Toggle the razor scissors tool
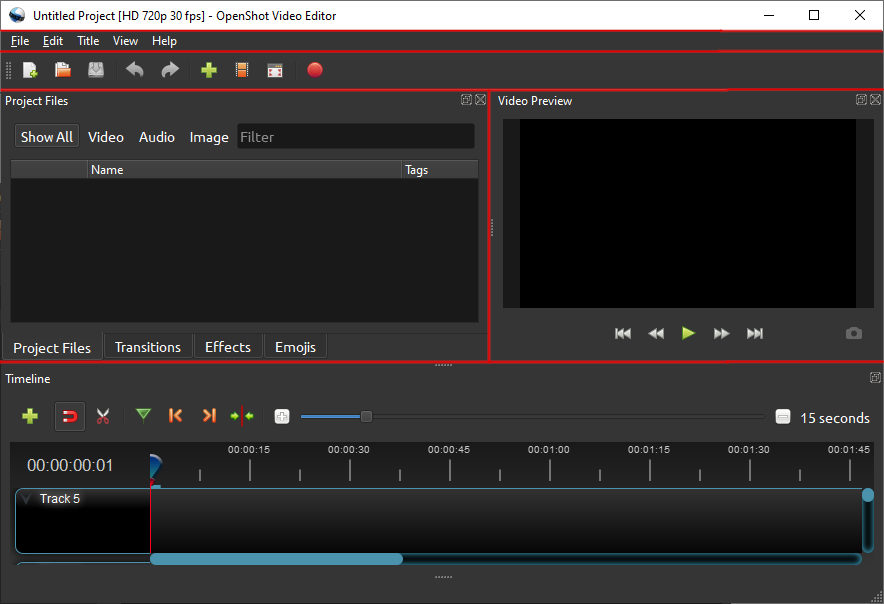 tap(103, 416)
